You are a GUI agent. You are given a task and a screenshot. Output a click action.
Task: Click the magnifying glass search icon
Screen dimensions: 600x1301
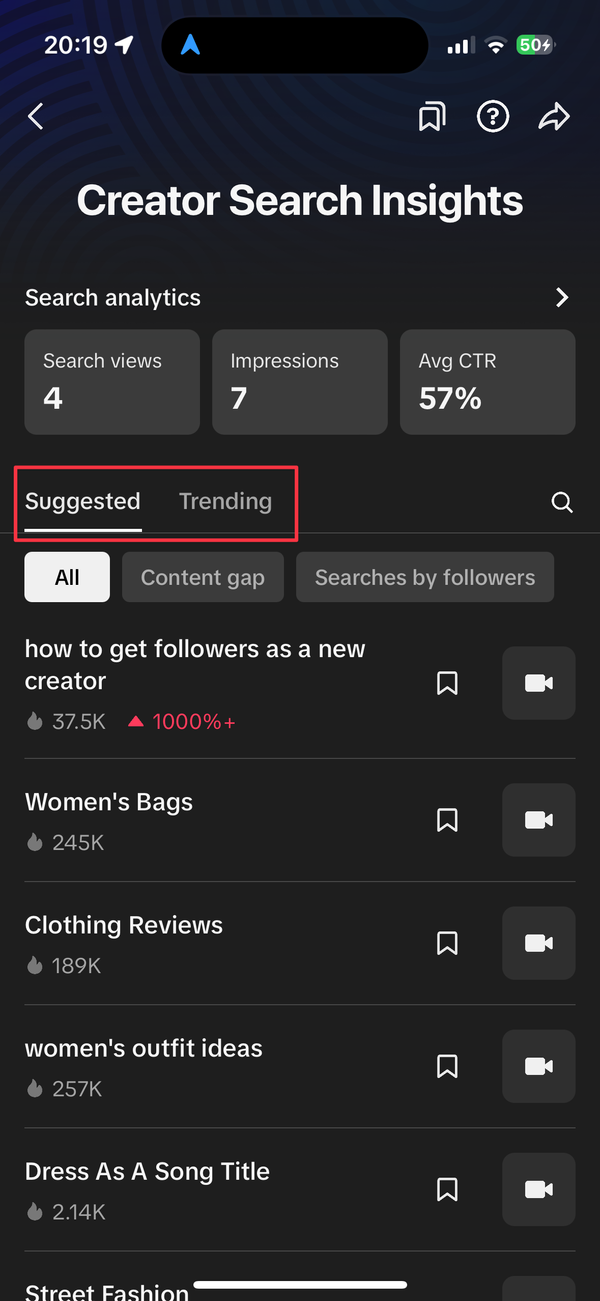pyautogui.click(x=562, y=502)
